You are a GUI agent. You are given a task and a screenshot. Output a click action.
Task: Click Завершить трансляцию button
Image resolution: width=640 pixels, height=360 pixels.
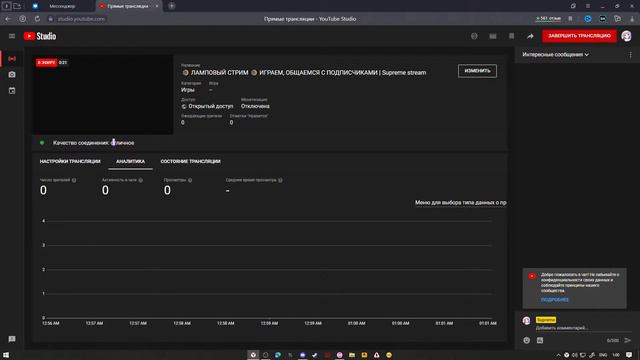point(579,36)
